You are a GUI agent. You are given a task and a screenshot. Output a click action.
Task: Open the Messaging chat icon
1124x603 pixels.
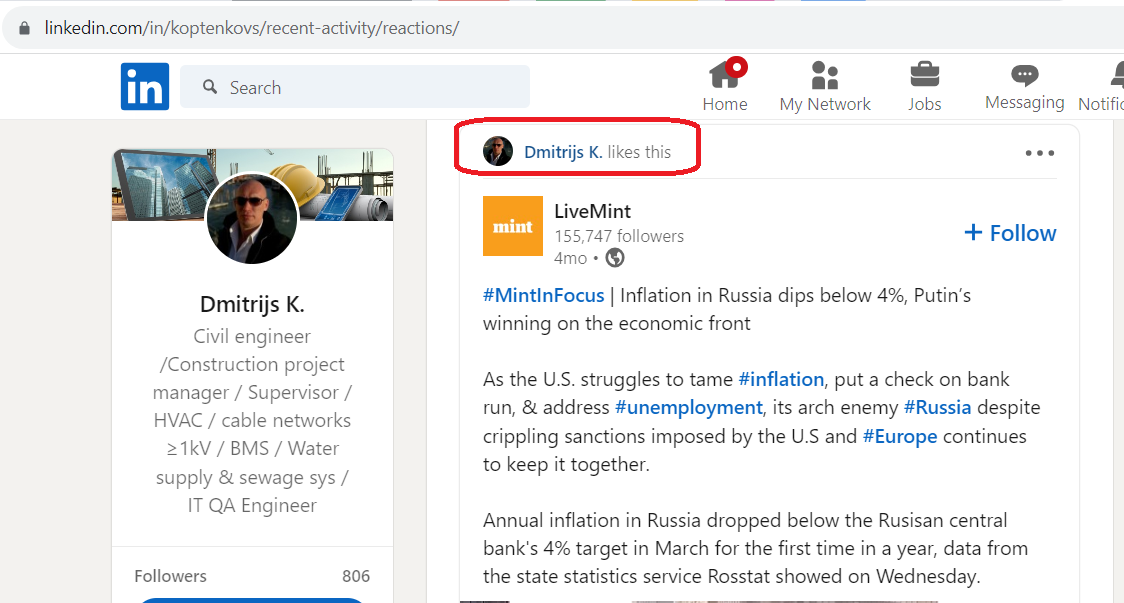(x=1024, y=75)
